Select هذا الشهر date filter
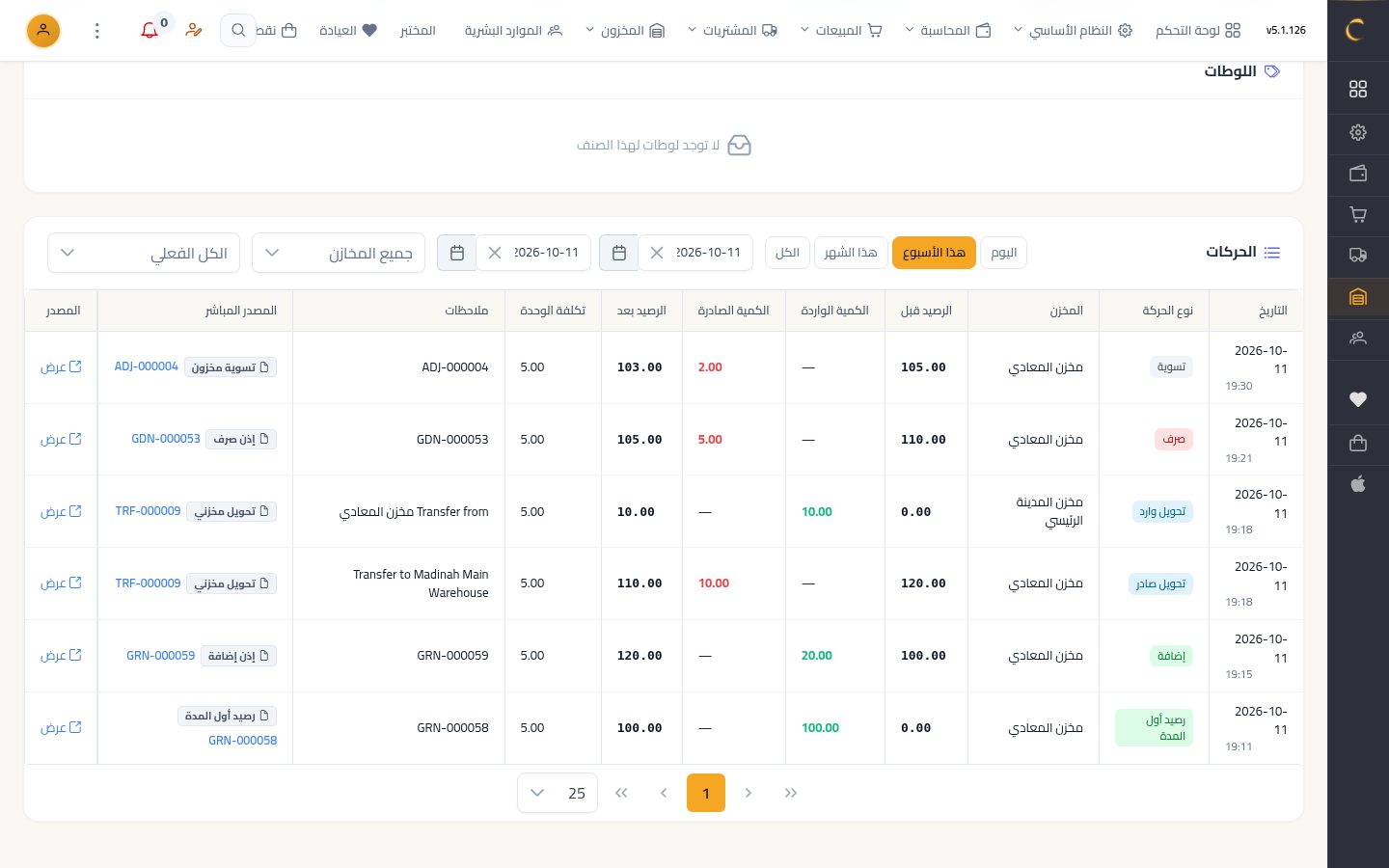The width and height of the screenshot is (1389, 868). coord(851,253)
